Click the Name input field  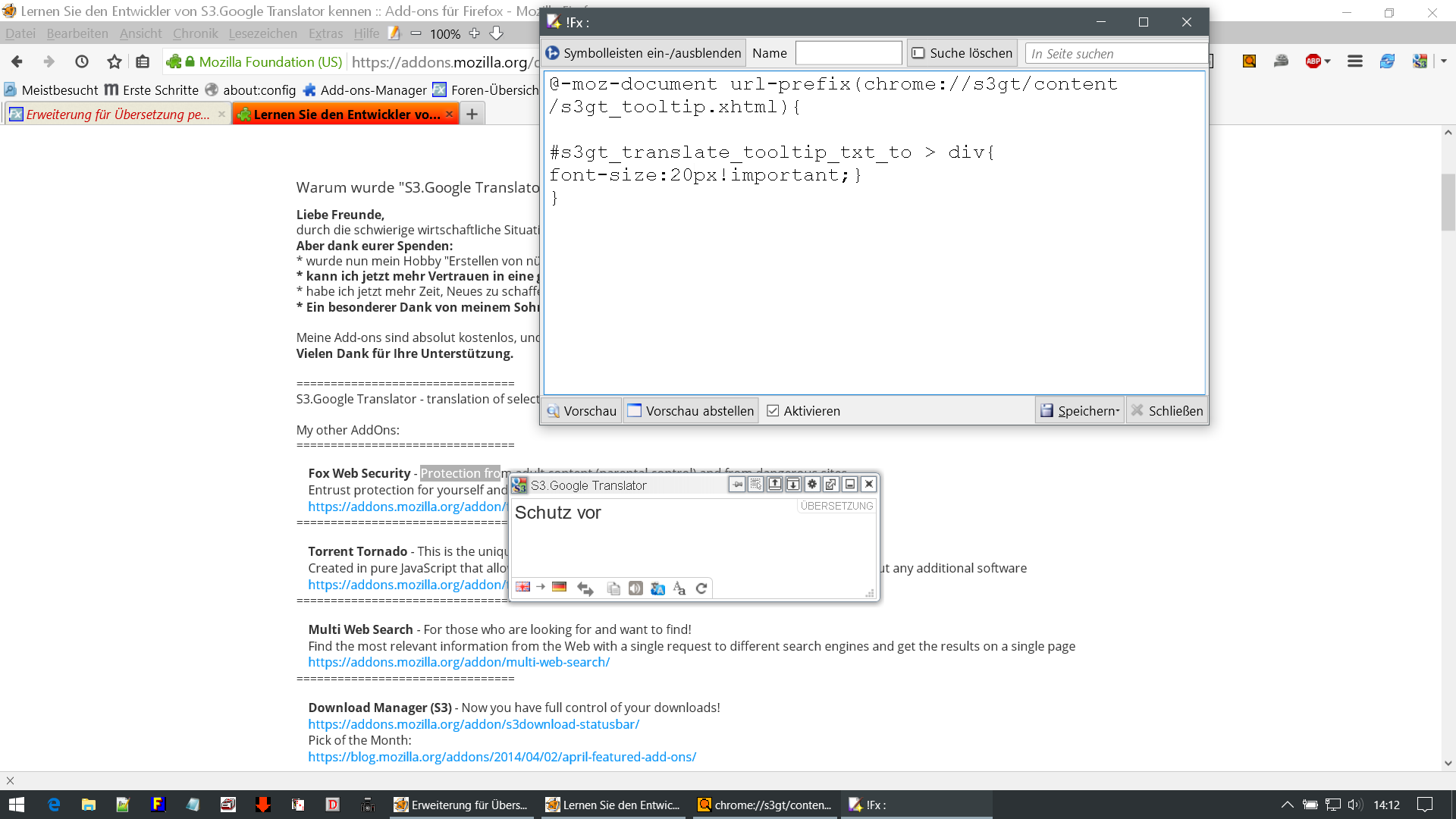pyautogui.click(x=848, y=53)
